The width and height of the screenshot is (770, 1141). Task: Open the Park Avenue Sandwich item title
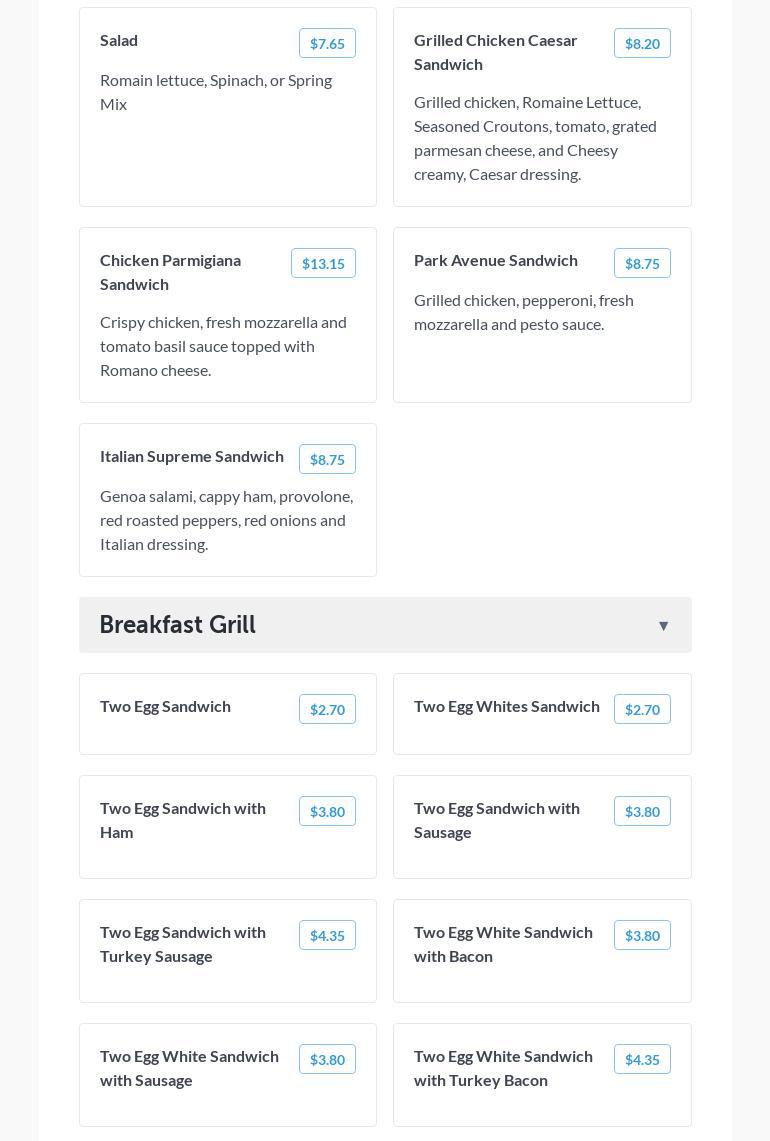496,260
